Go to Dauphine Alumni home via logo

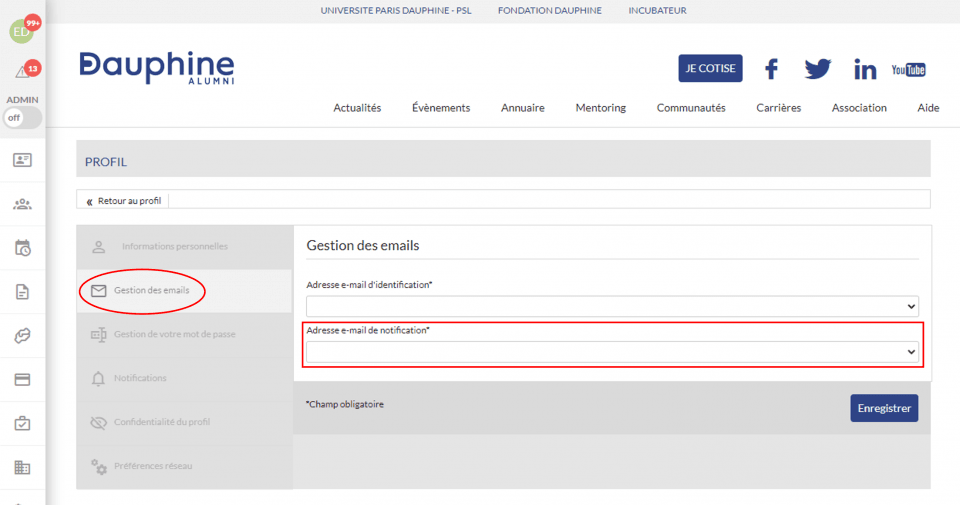pyautogui.click(x=157, y=67)
